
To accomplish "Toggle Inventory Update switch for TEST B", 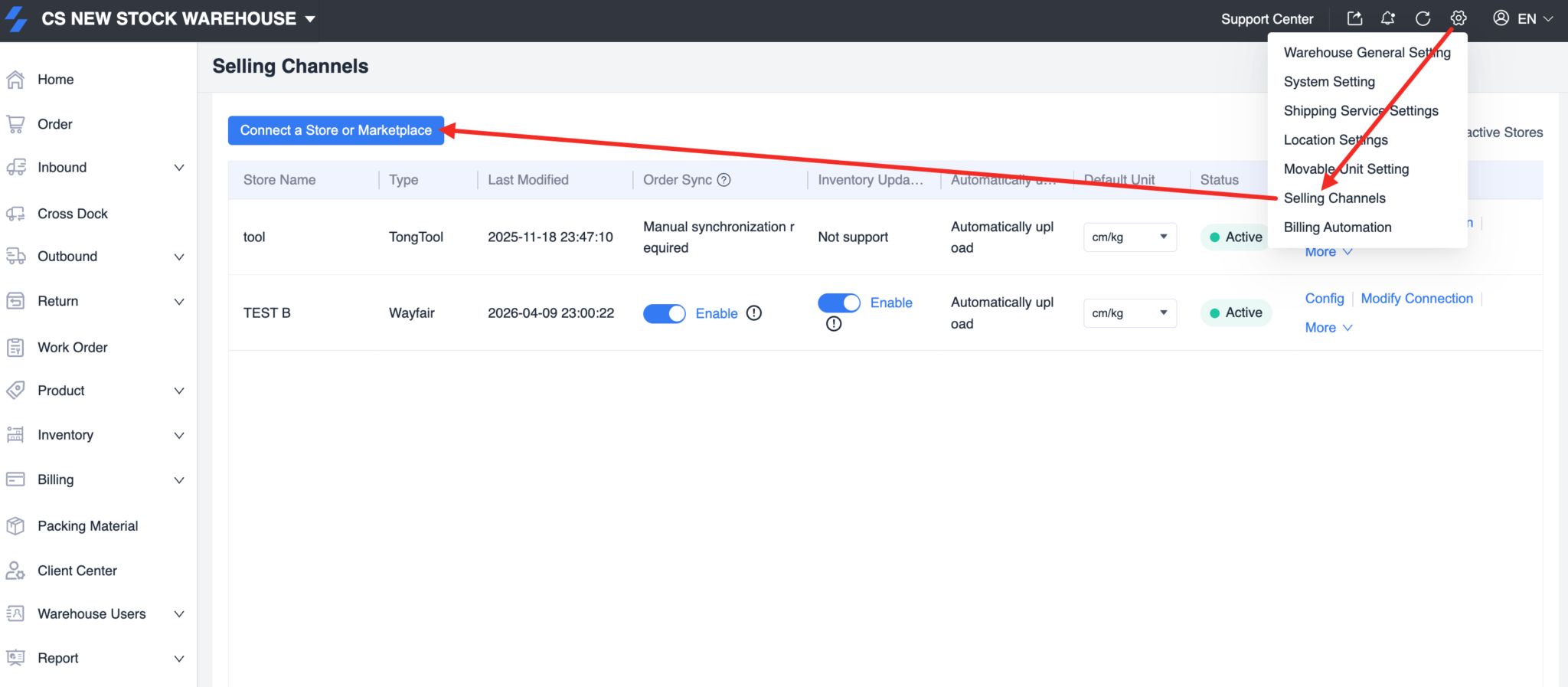I will pos(838,303).
